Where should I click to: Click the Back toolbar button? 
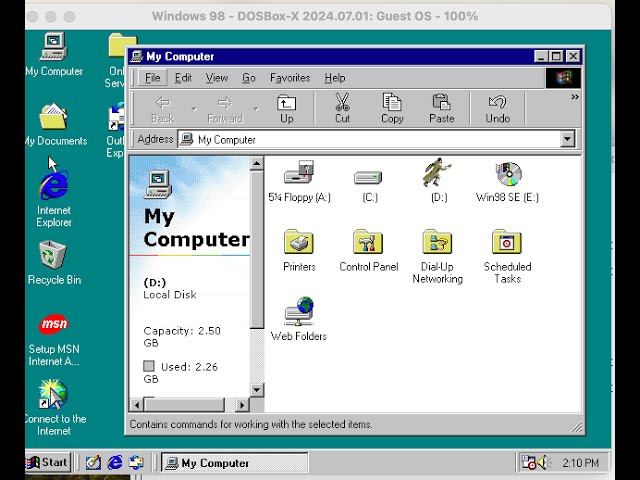coord(163,109)
